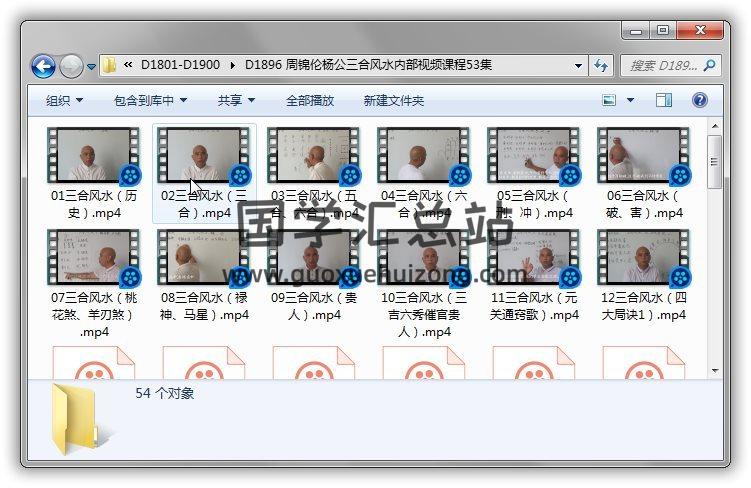Screen dimensions: 751x488
Task: Click filename text 08三合风水（禄神、马星）.mp4
Action: tap(204, 306)
